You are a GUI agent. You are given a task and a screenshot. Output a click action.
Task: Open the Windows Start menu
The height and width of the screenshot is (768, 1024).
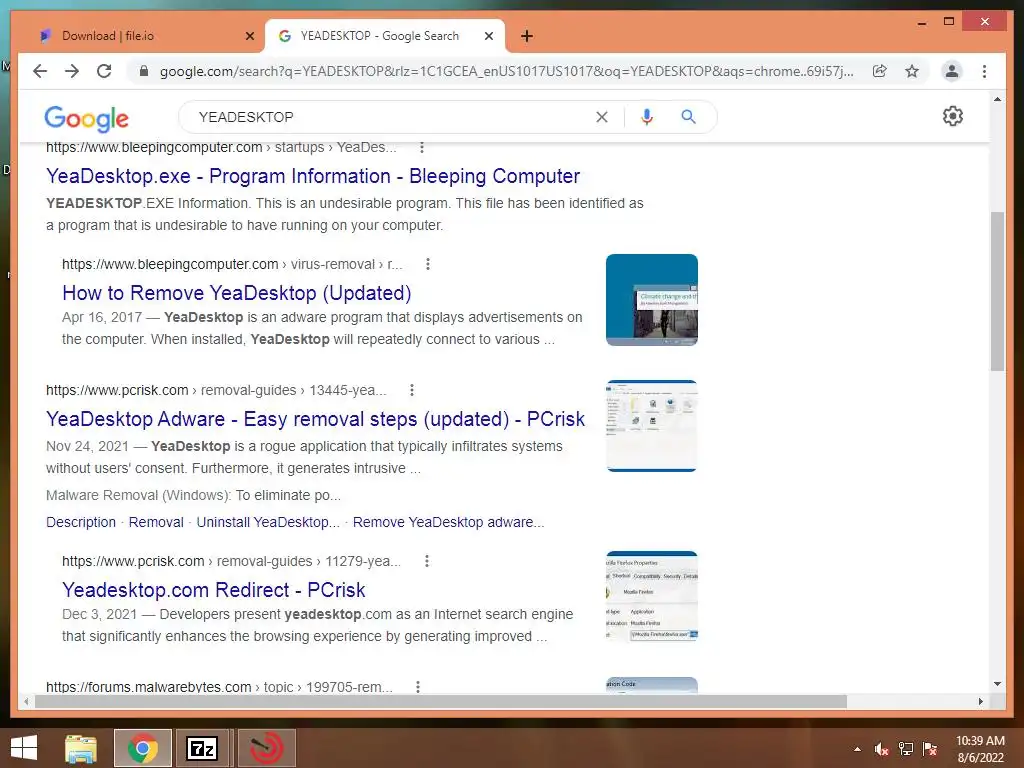click(24, 748)
